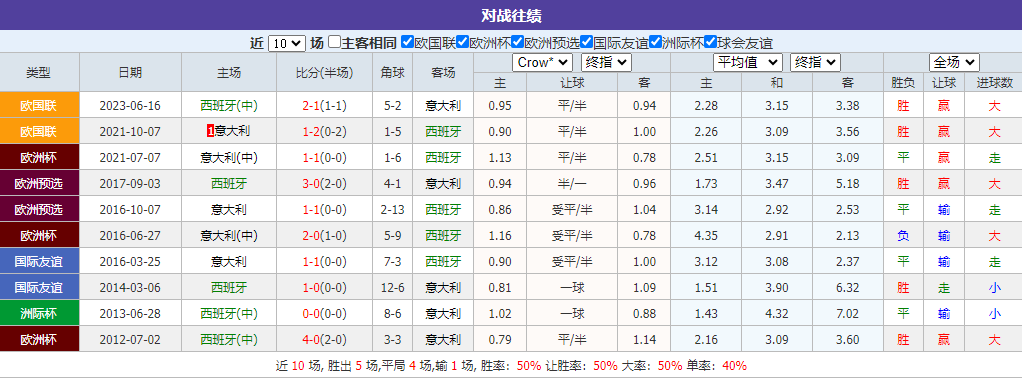
Task: Uncheck the 欧洲杯 filter checkbox
Action: click(463, 42)
